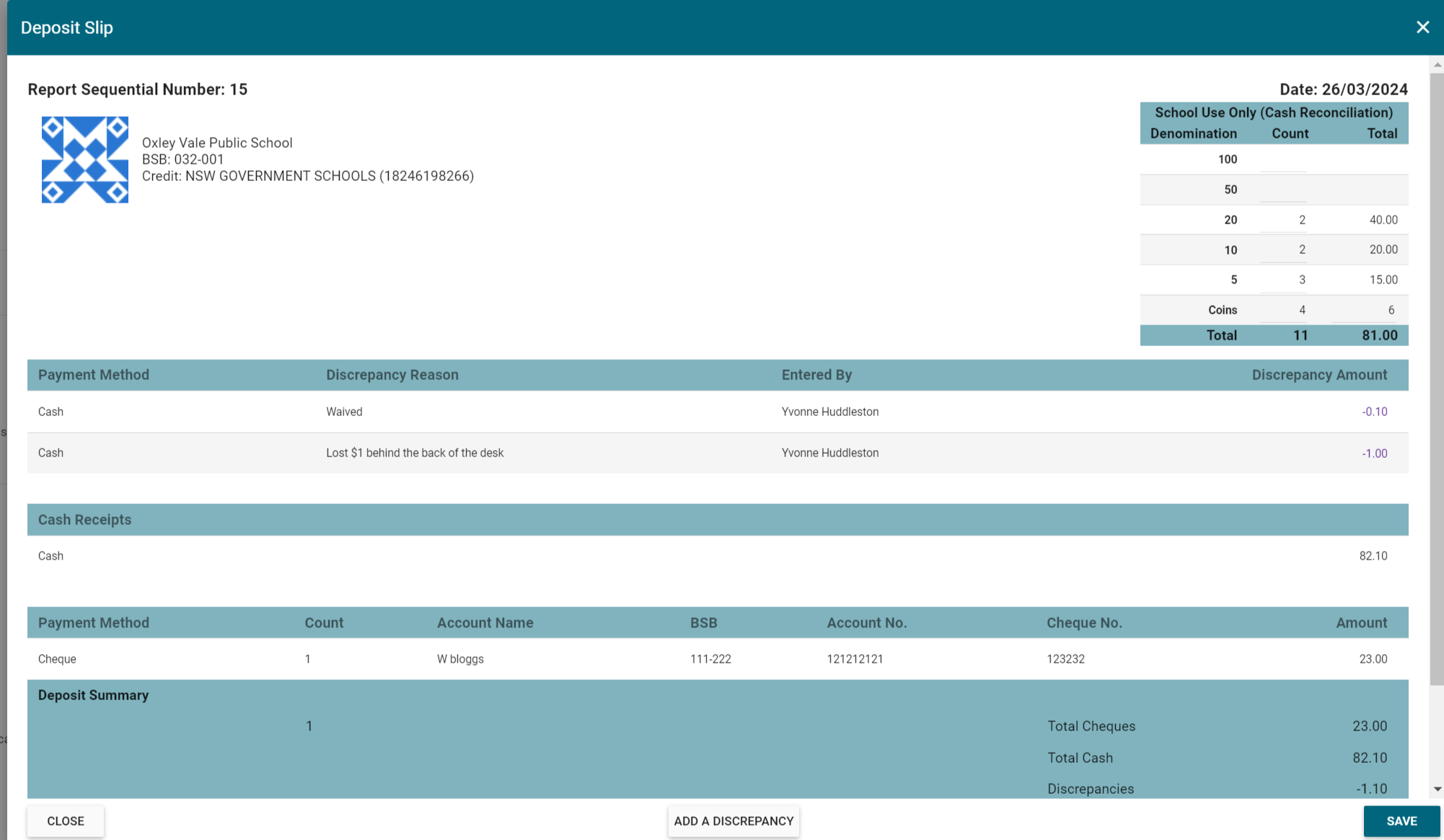Click the 100 denomination count field

(x=1283, y=160)
